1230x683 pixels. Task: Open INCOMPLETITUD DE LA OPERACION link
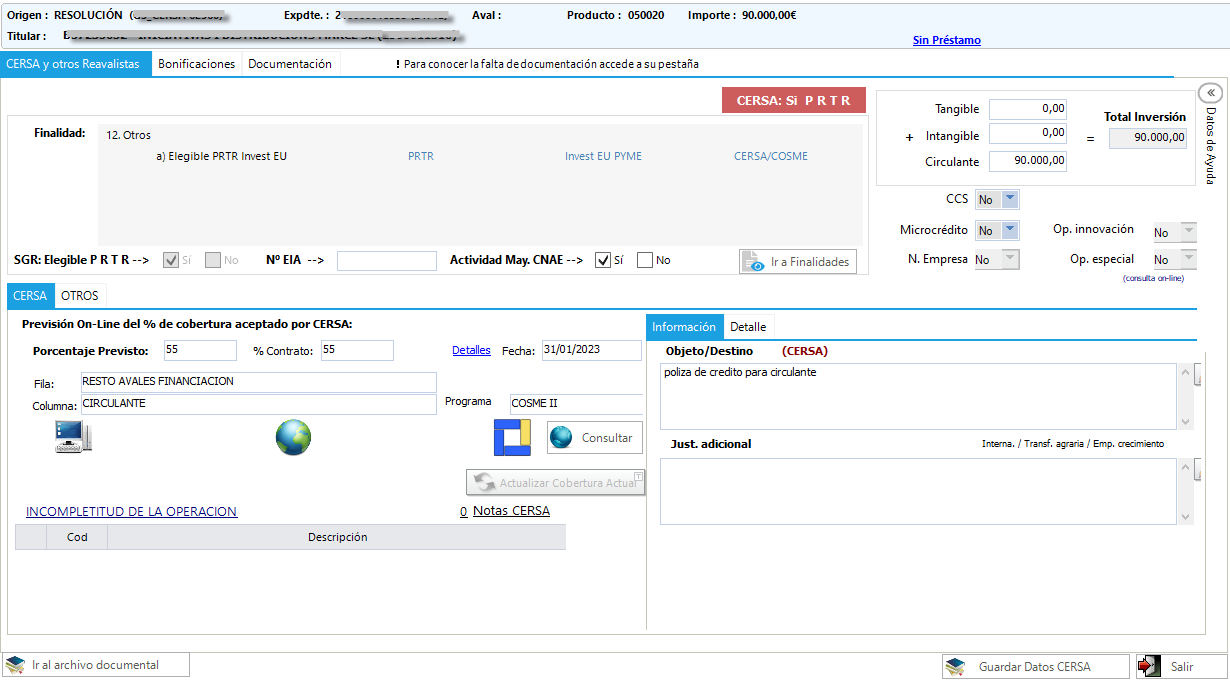coord(132,512)
